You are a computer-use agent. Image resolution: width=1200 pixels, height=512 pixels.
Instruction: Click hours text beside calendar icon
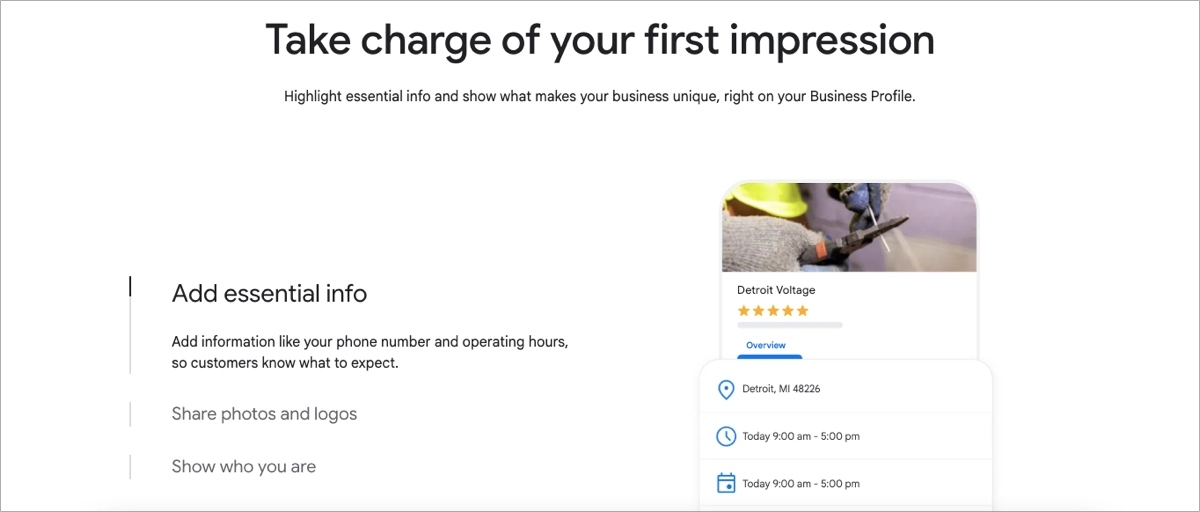pos(801,483)
